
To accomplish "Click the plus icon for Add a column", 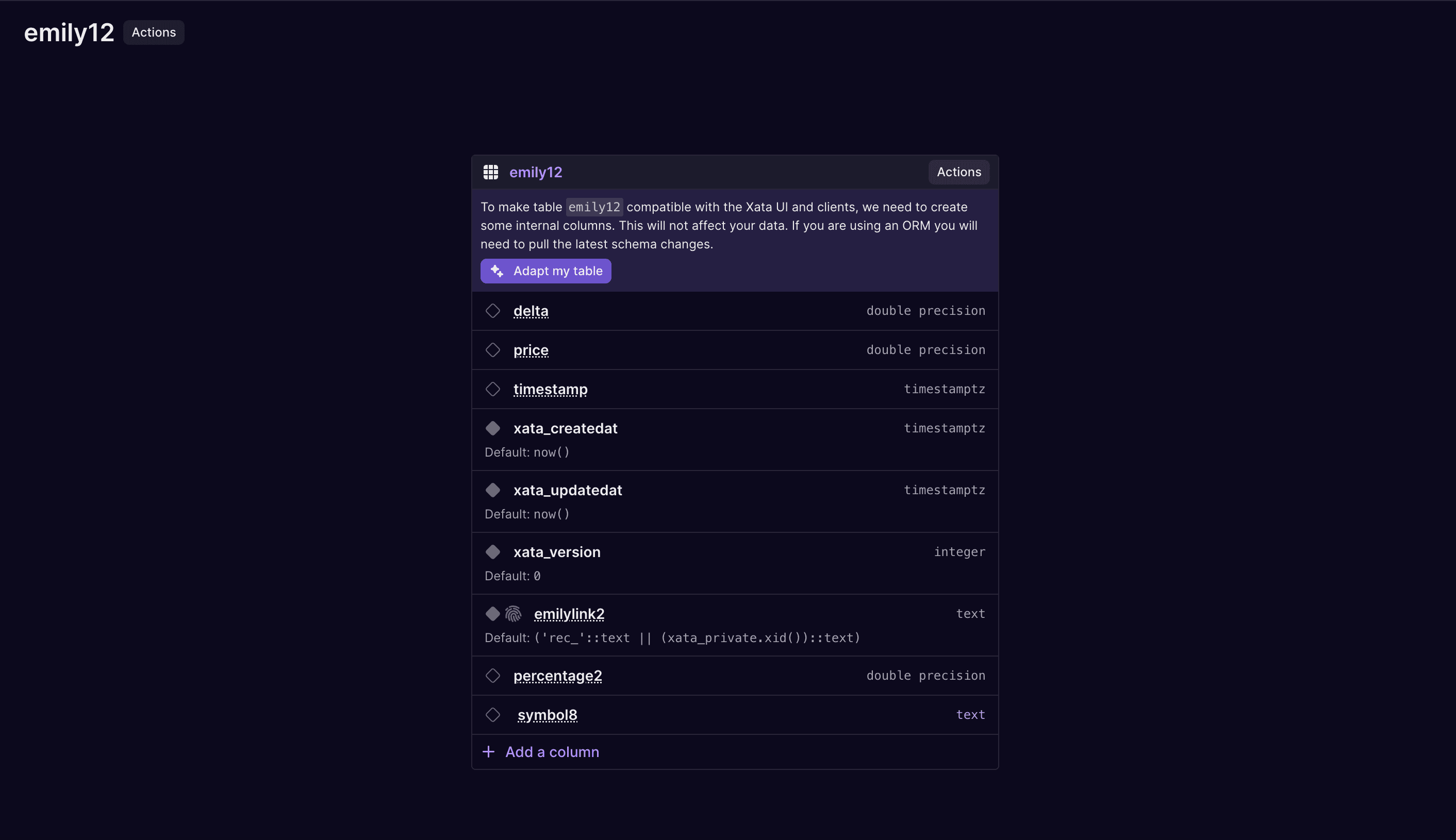I will point(488,752).
